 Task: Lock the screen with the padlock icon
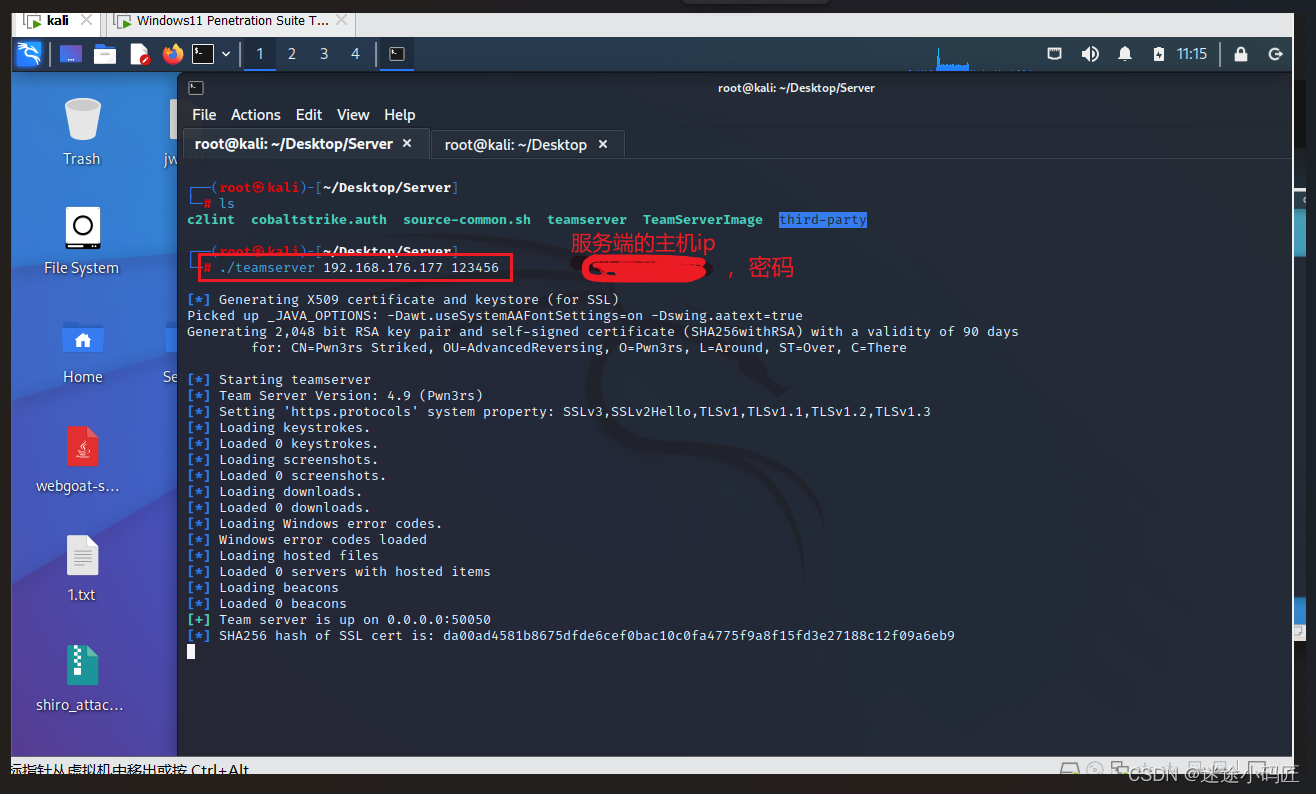pos(1240,54)
